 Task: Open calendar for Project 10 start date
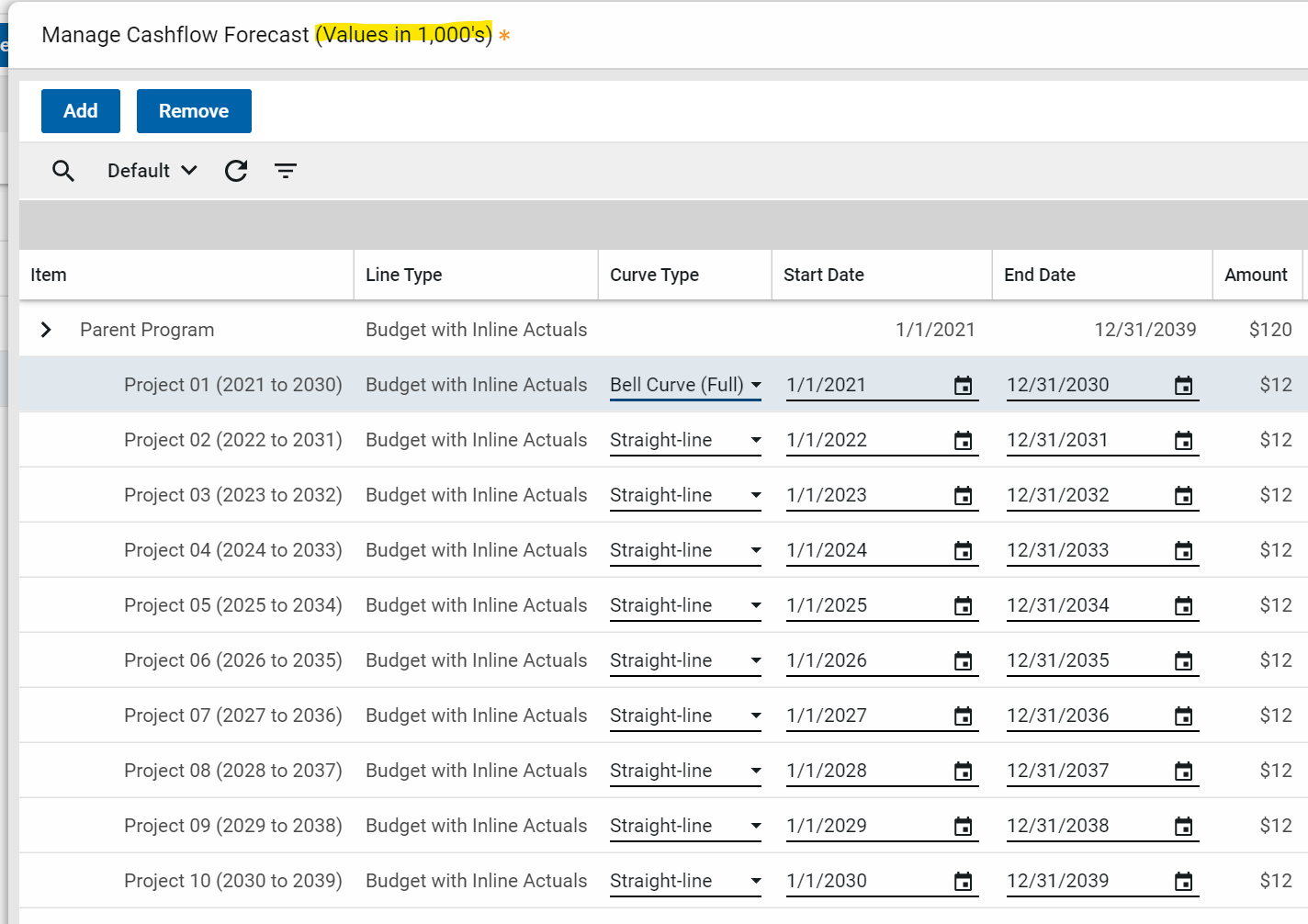click(963, 882)
